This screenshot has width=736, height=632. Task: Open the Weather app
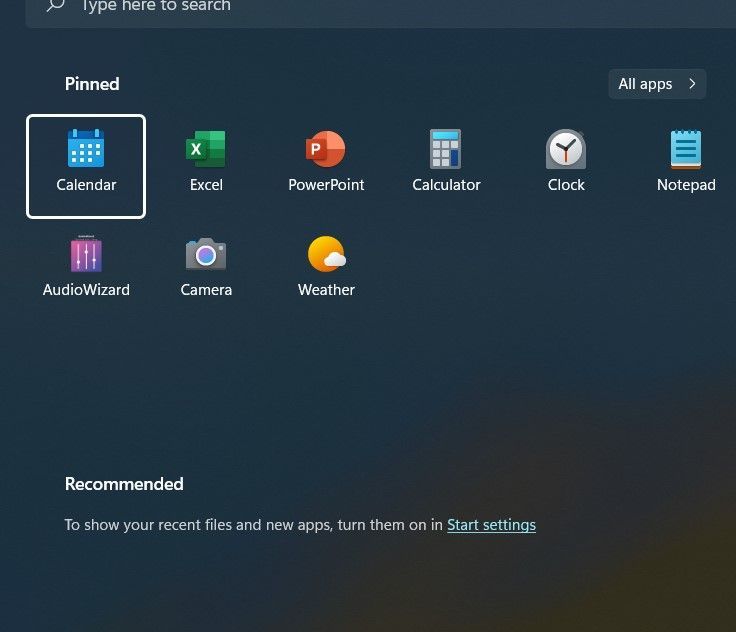(x=326, y=266)
